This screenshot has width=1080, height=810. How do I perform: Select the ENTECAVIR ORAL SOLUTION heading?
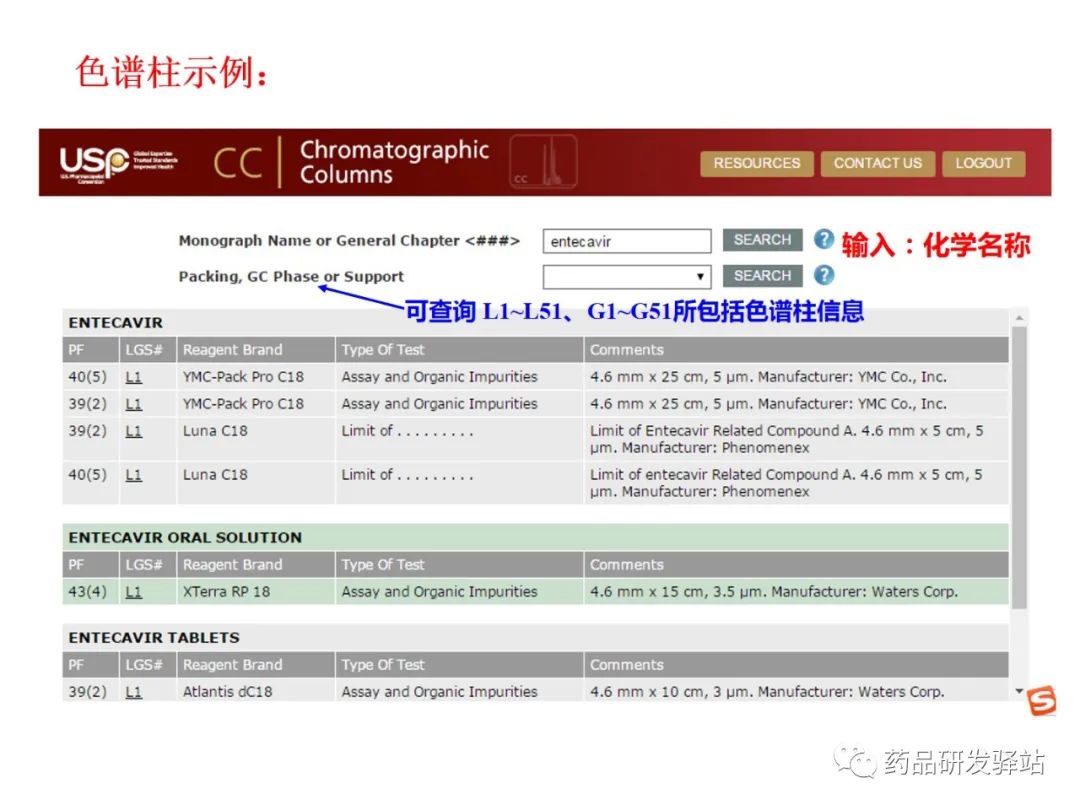click(x=185, y=538)
